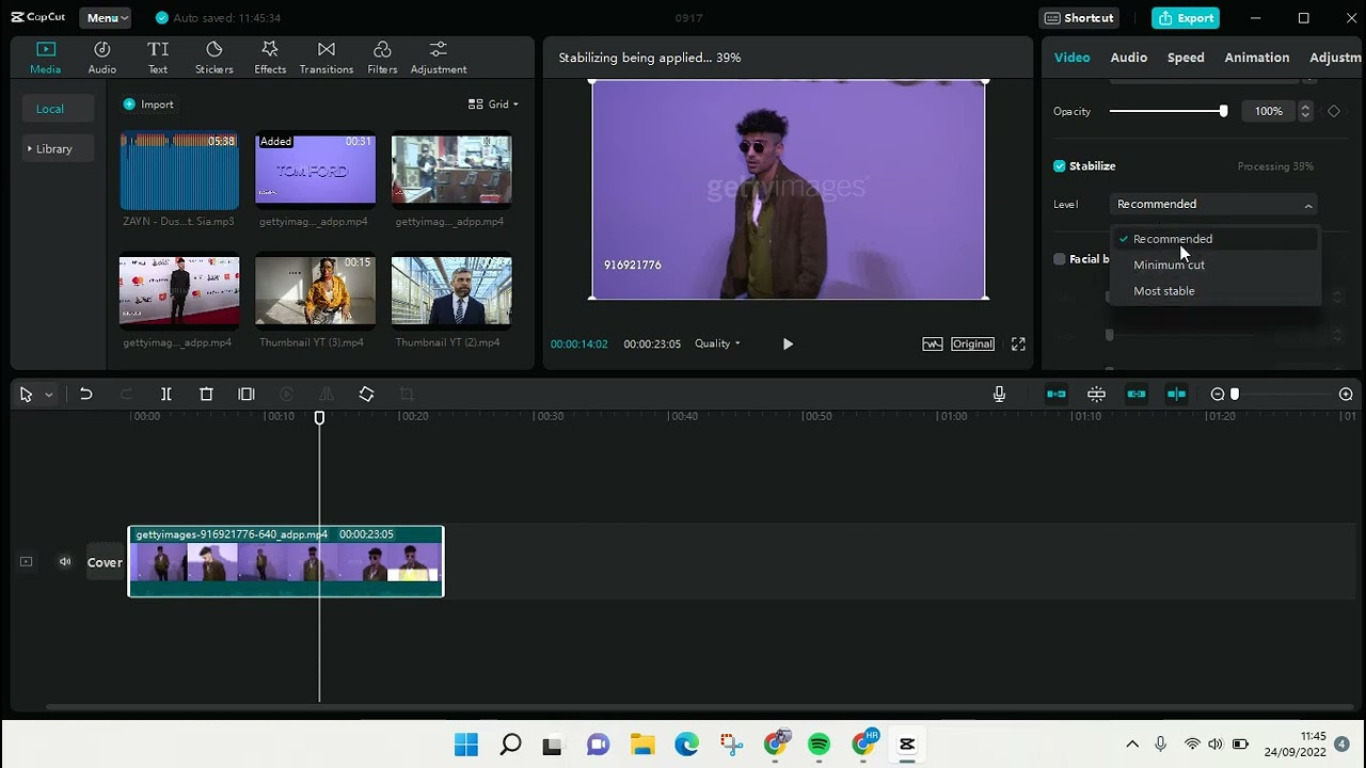Viewport: 1366px width, 768px height.
Task: Switch to the Speed tab
Action: [x=1186, y=57]
